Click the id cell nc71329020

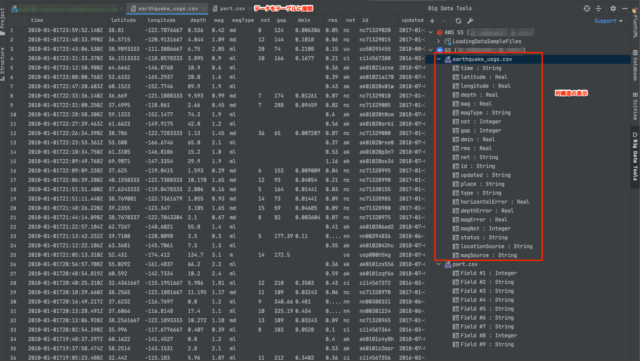pyautogui.click(x=375, y=30)
